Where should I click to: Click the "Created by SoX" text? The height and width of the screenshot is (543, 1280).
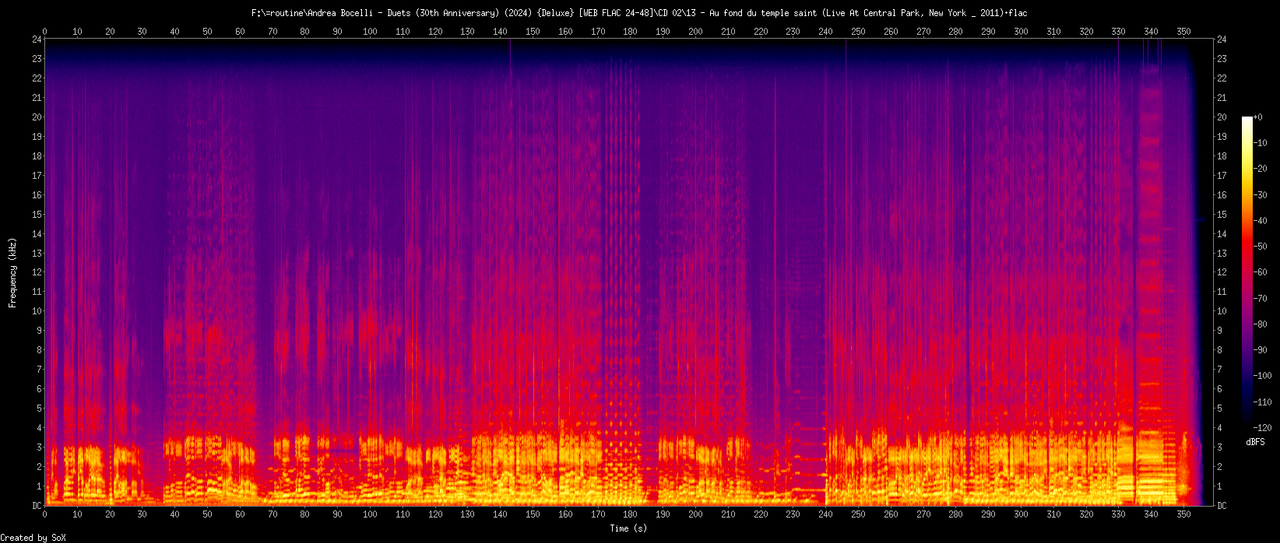point(34,538)
